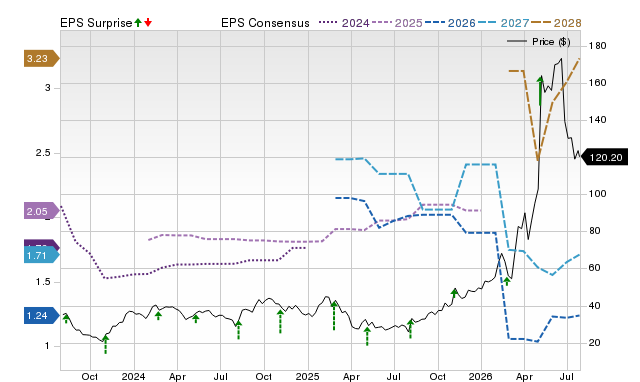Screen dimensions: 640x382
Task: Select the solid green surprise arrow at the 2026 price spike
Action: [540, 91]
